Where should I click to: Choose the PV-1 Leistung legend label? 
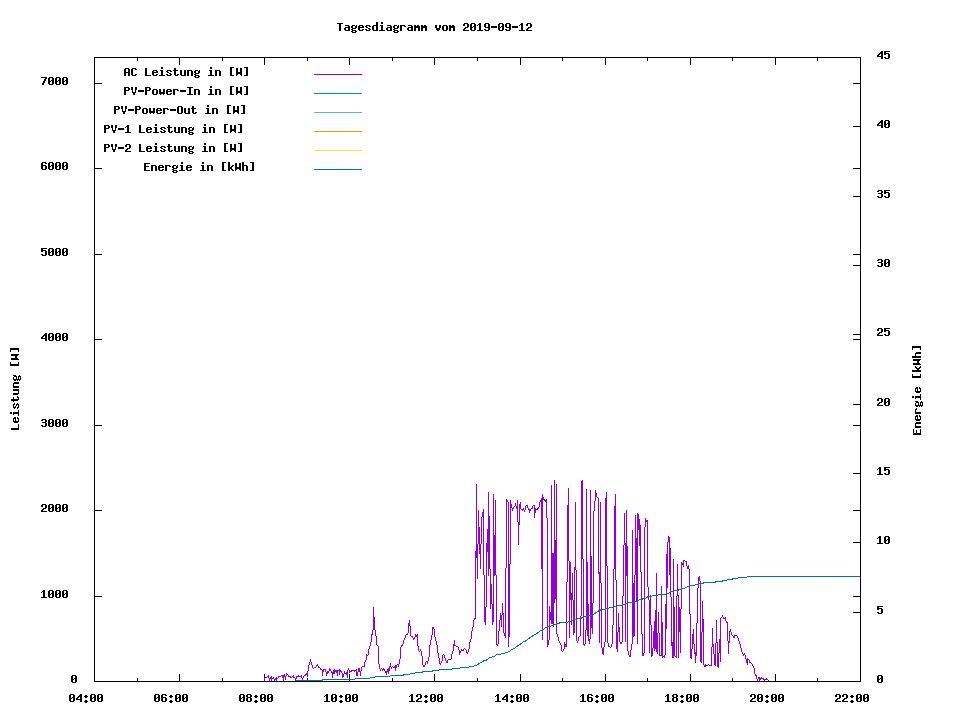(x=173, y=129)
